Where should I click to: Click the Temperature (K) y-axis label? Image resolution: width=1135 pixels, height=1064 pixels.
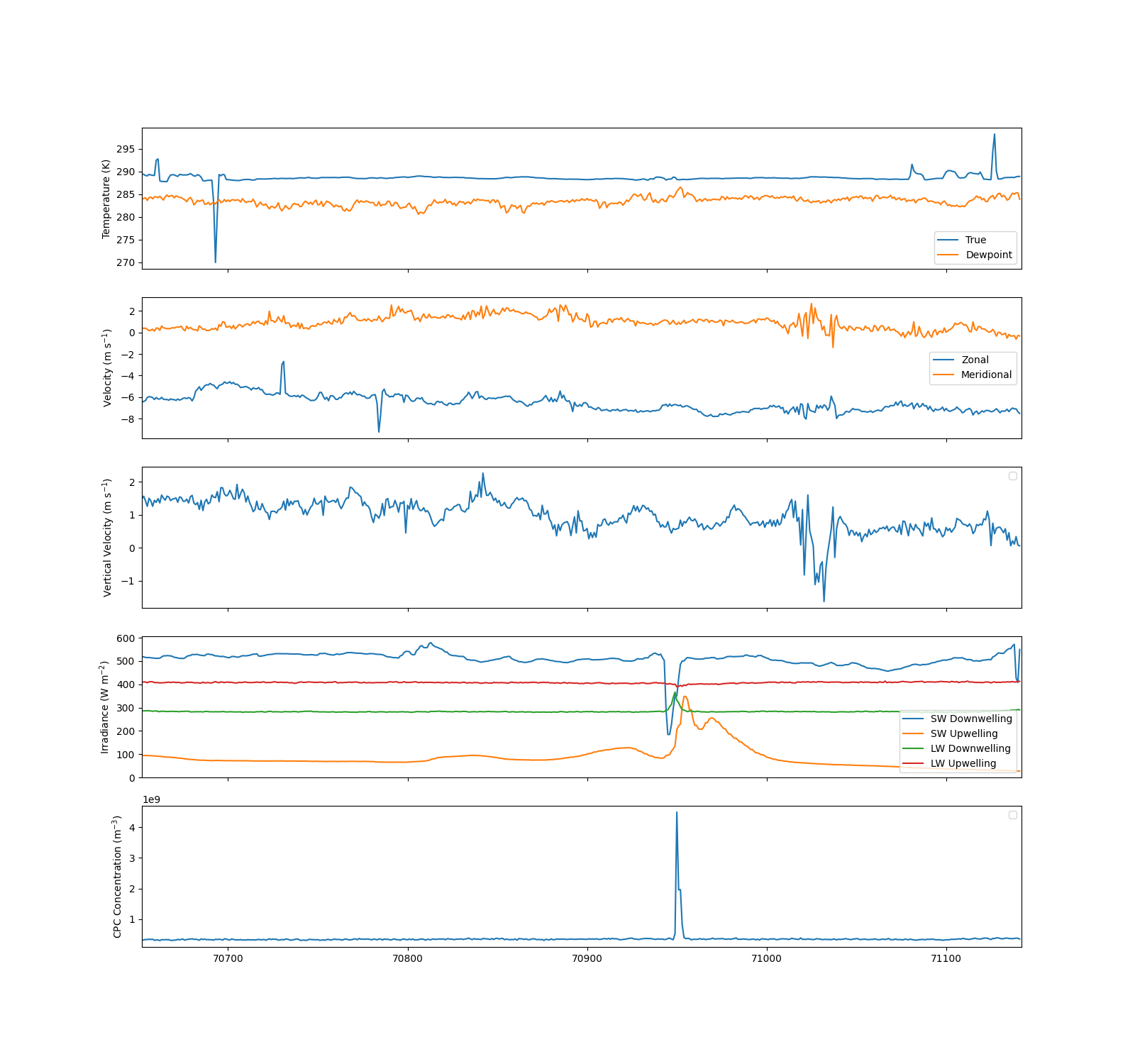(106, 199)
